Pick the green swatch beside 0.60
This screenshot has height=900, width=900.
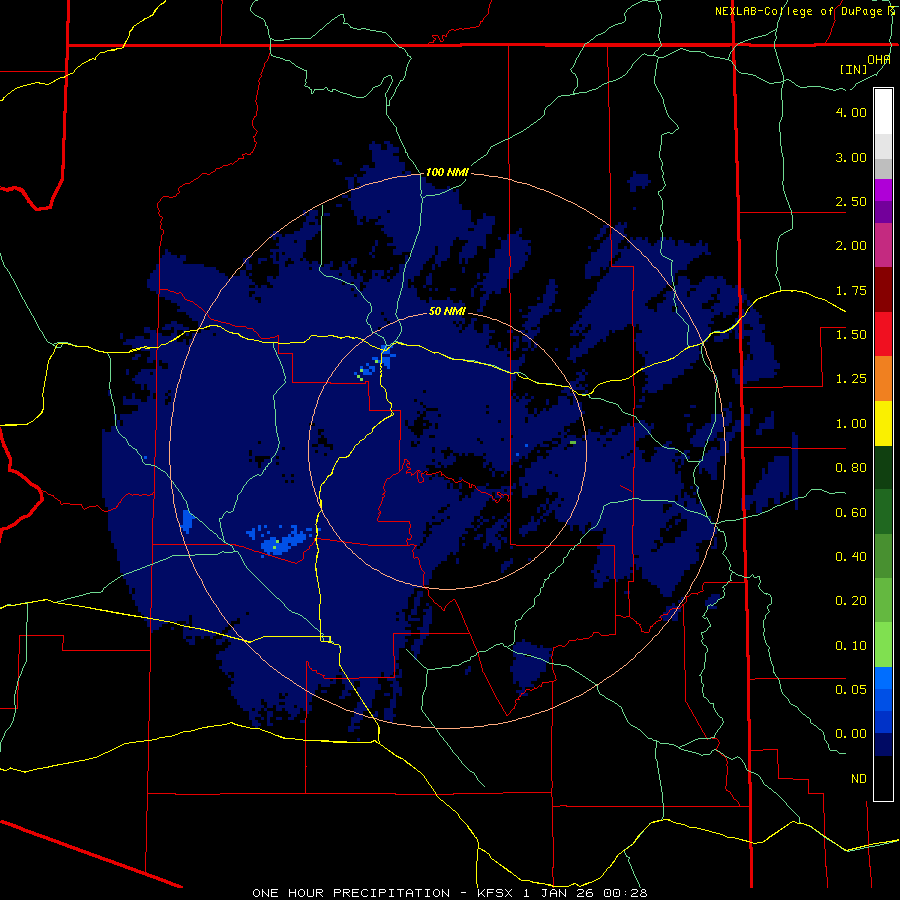click(883, 512)
